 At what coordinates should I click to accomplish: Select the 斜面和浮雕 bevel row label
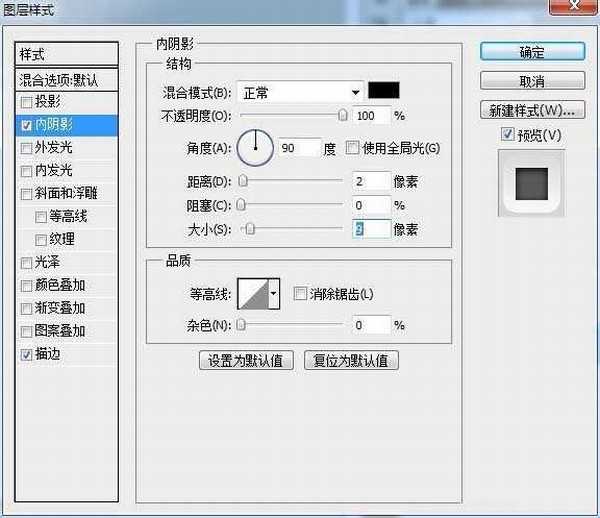(66, 193)
